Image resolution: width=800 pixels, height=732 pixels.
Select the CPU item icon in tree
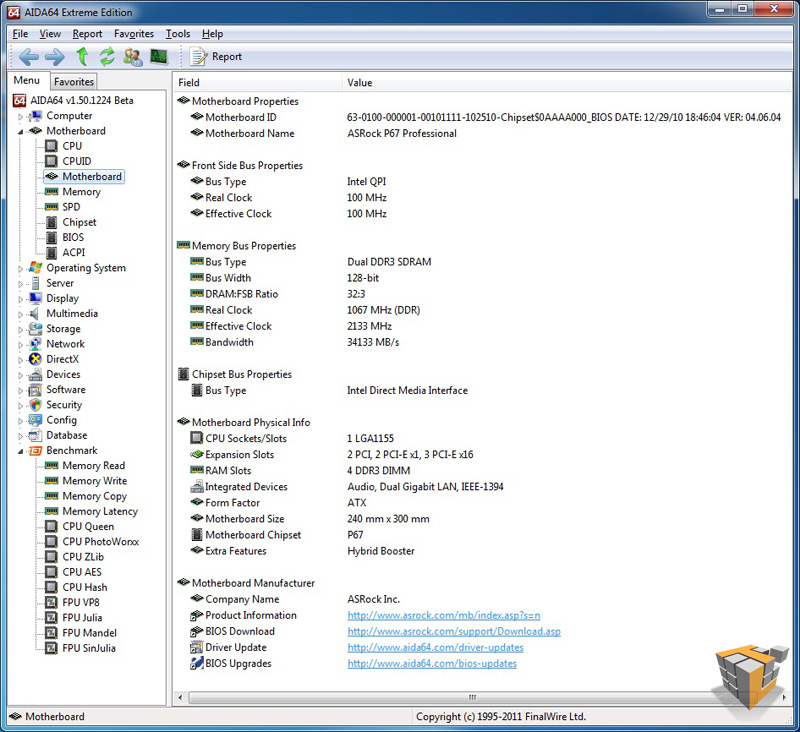51,146
